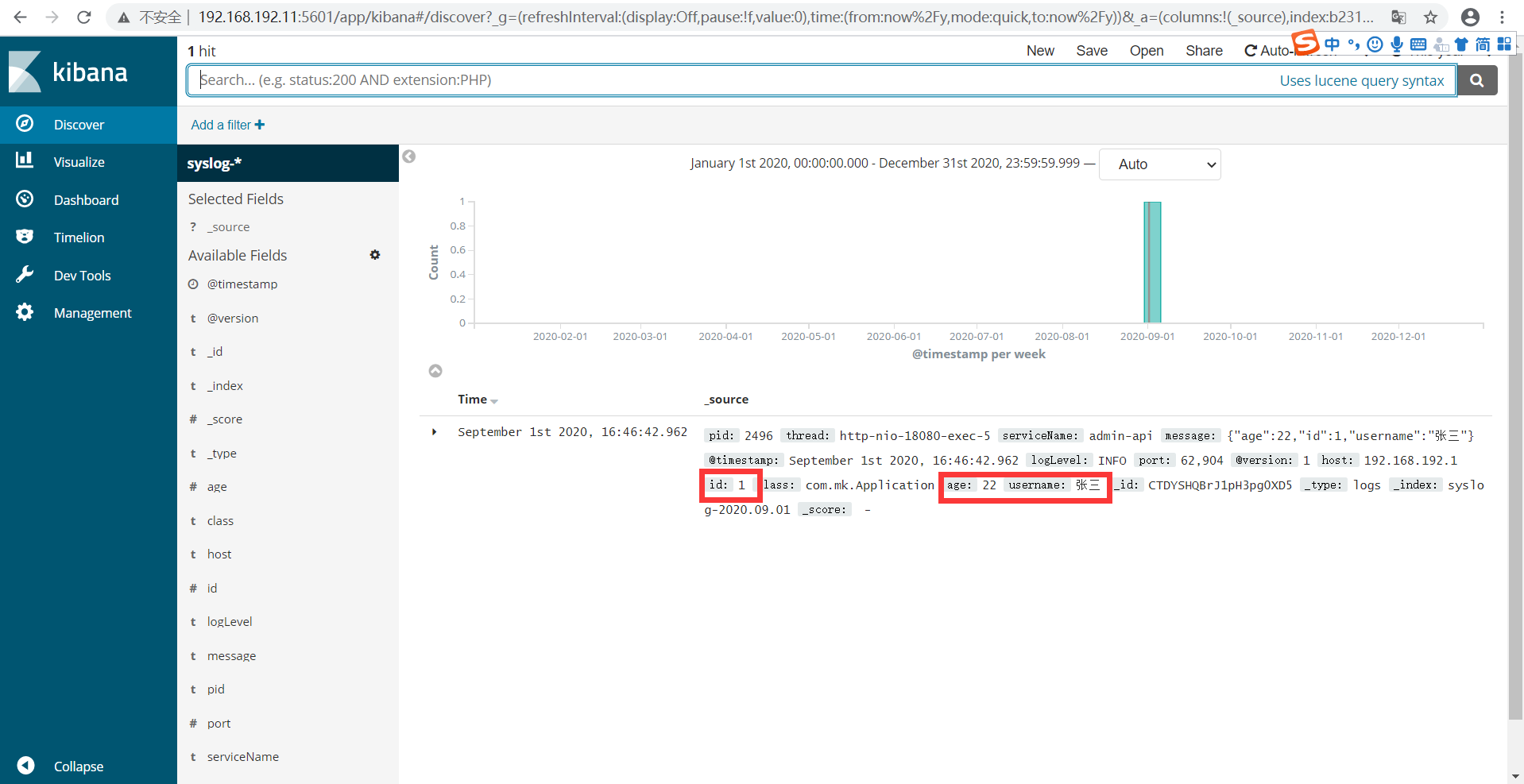This screenshot has width=1524, height=784.
Task: Open the Discover compass icon in sidebar
Action: click(25, 124)
